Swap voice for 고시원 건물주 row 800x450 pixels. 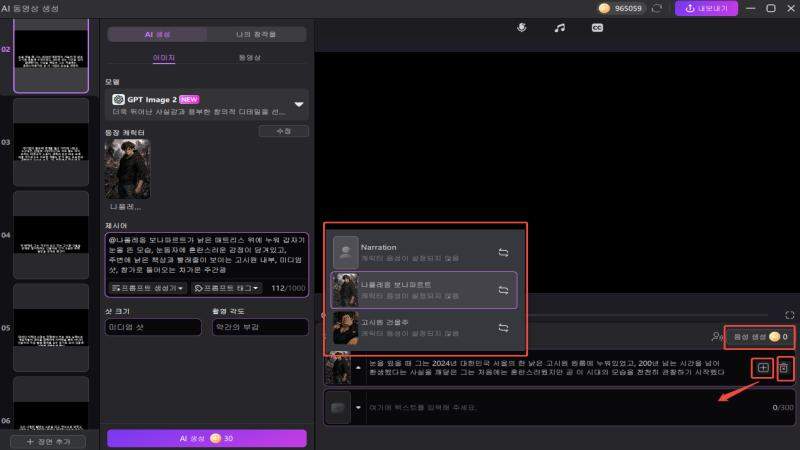coord(503,328)
